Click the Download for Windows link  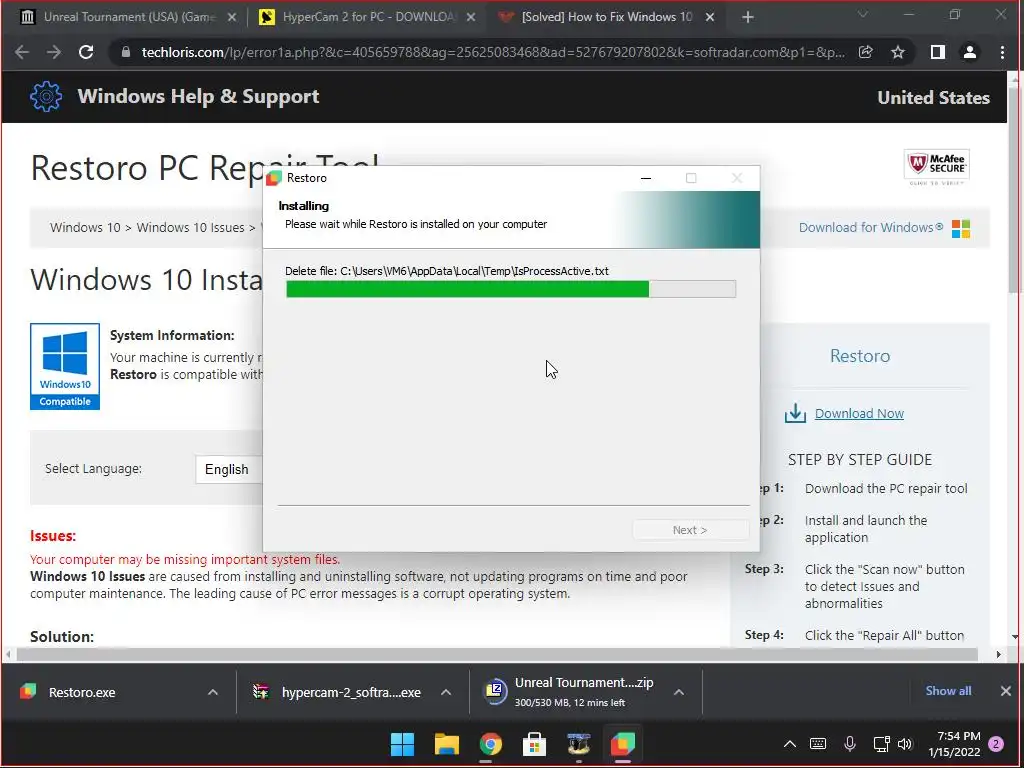click(x=871, y=227)
